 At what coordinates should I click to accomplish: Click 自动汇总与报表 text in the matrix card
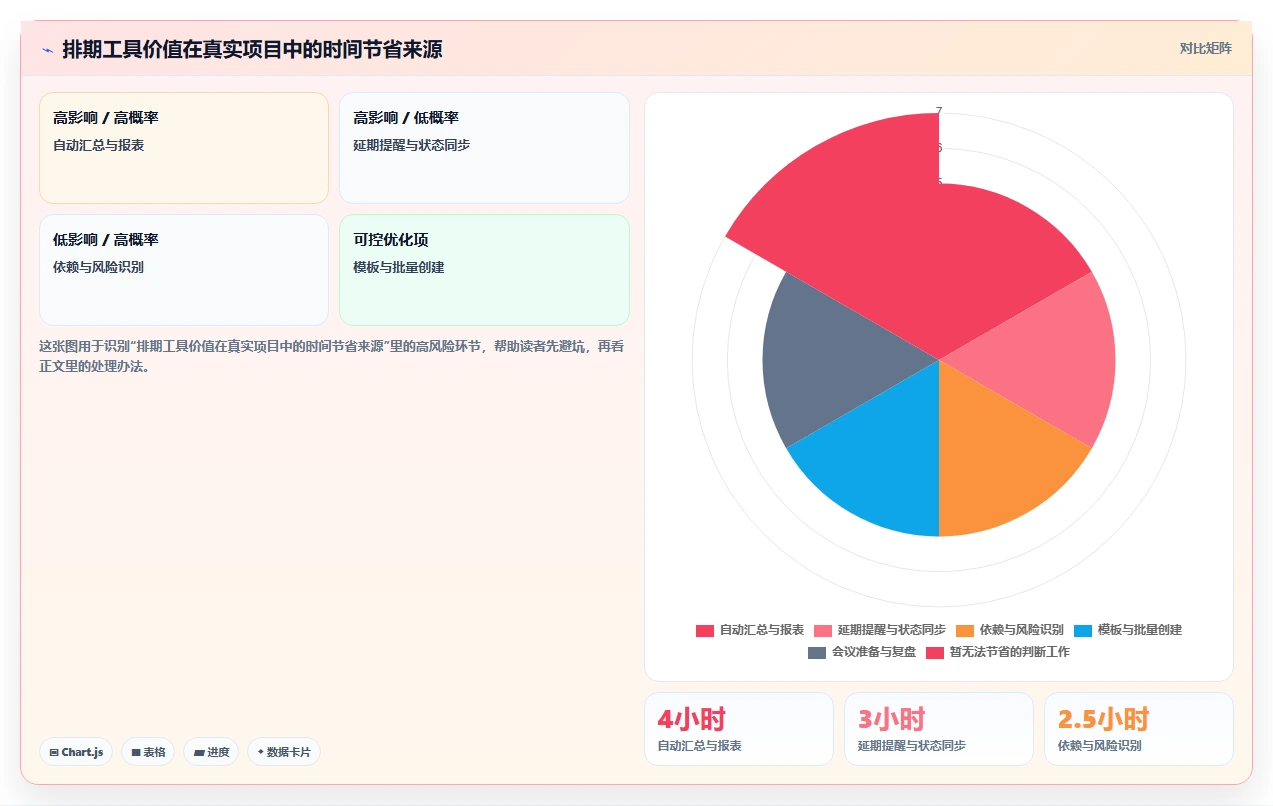[99, 145]
